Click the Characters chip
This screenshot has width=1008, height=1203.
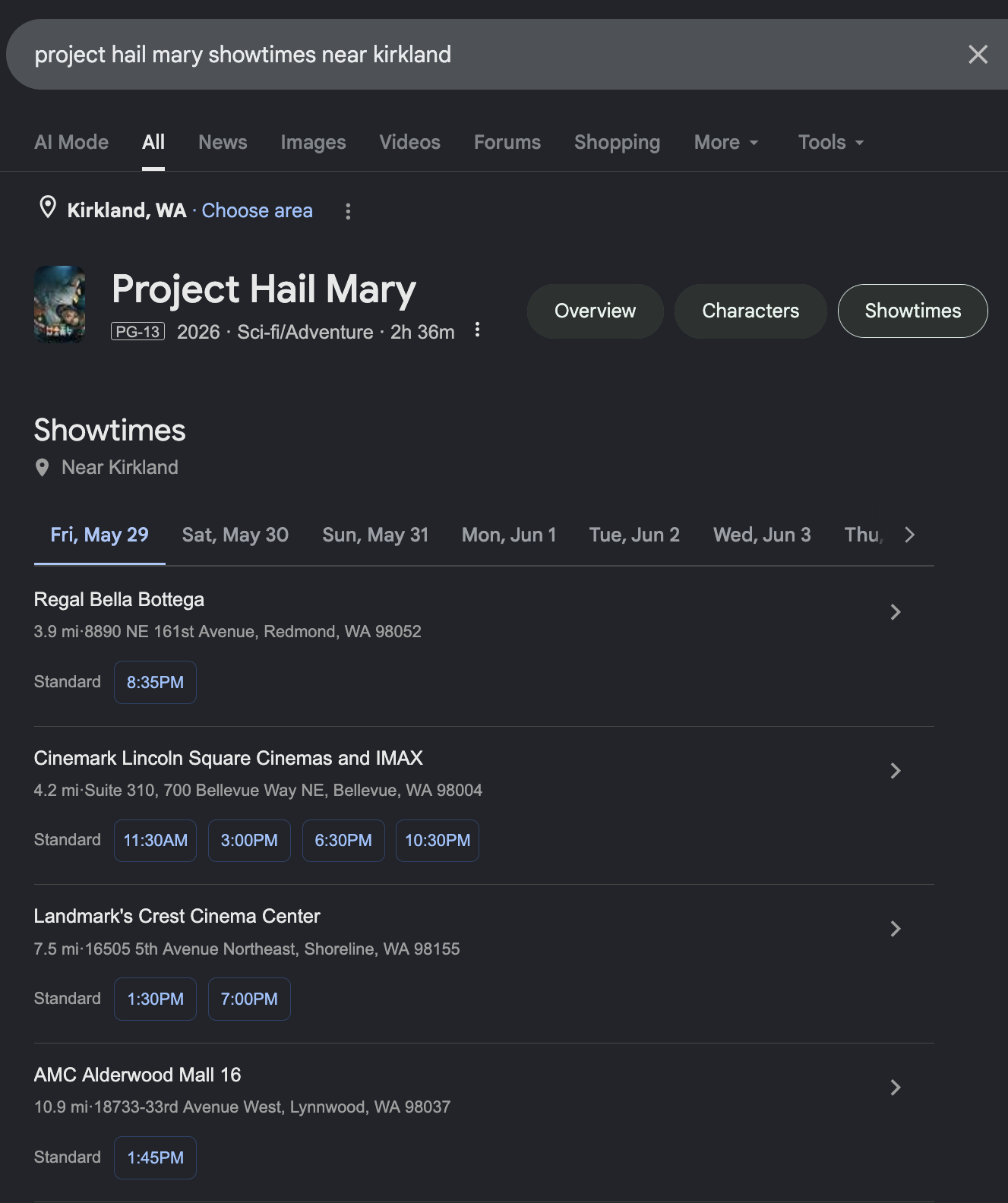[x=750, y=311]
